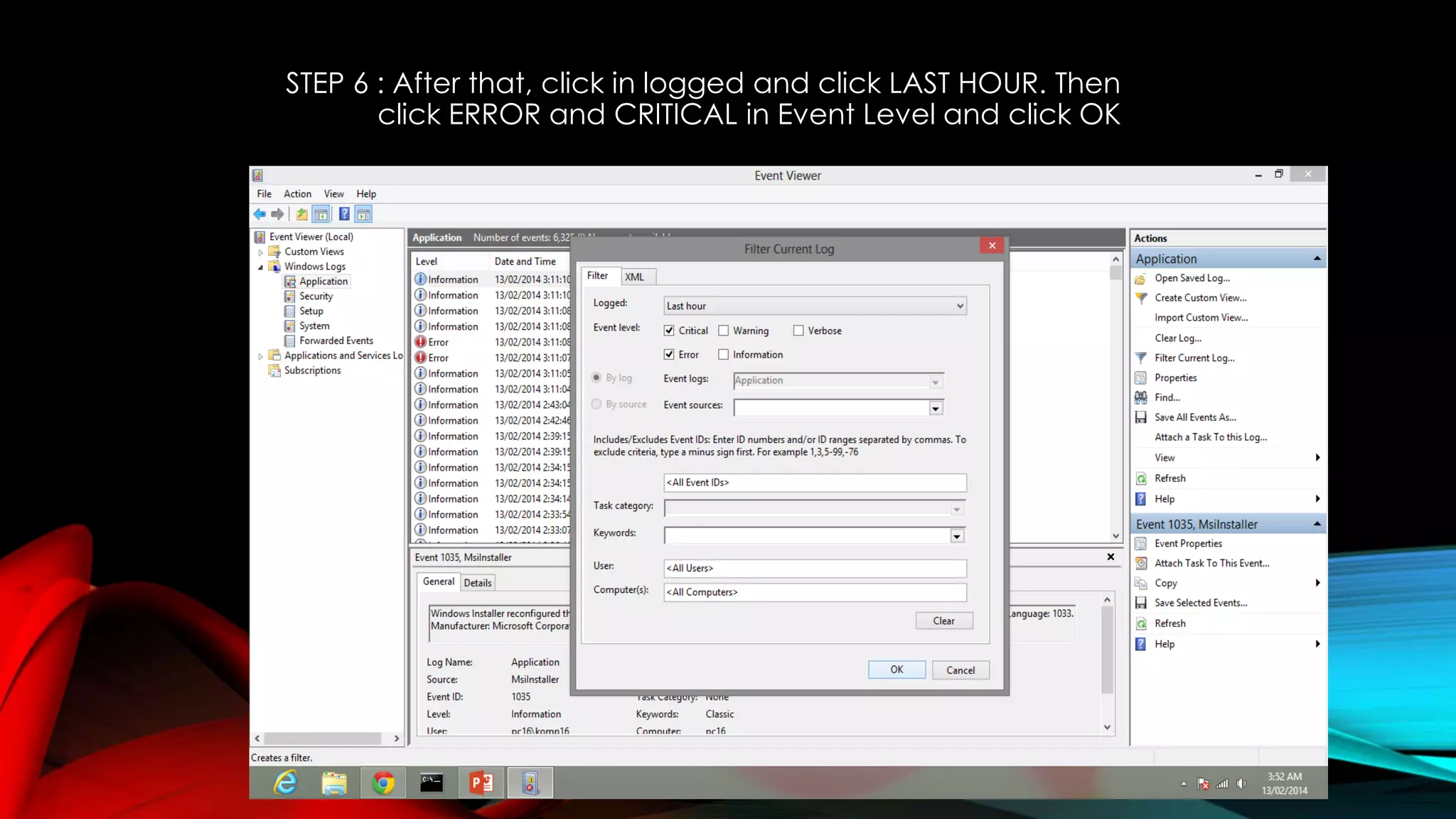This screenshot has width=1456, height=819.
Task: Open the Event logs dropdown
Action: pyautogui.click(x=936, y=382)
